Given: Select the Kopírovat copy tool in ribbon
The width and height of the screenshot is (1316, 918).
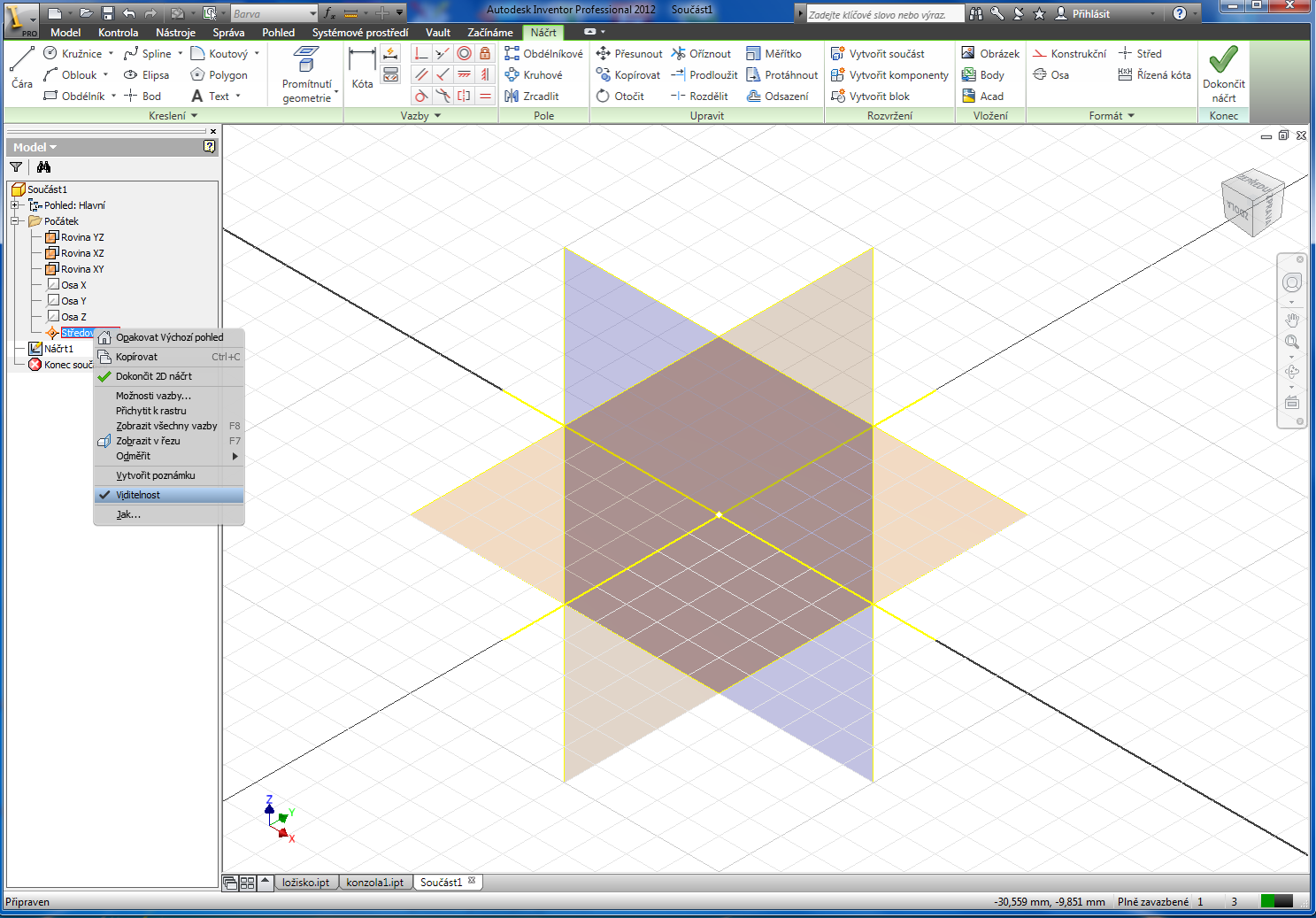Looking at the screenshot, I should pyautogui.click(x=628, y=75).
